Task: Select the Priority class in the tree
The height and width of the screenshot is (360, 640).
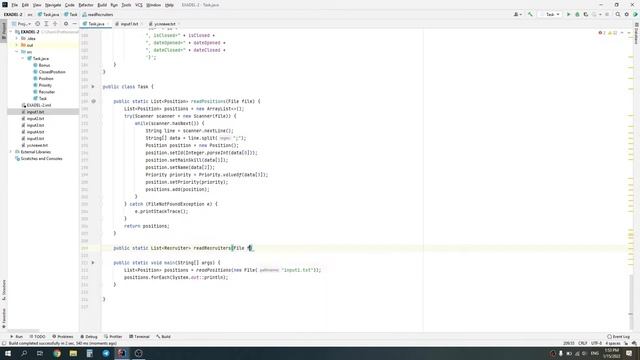Action: (x=42, y=85)
